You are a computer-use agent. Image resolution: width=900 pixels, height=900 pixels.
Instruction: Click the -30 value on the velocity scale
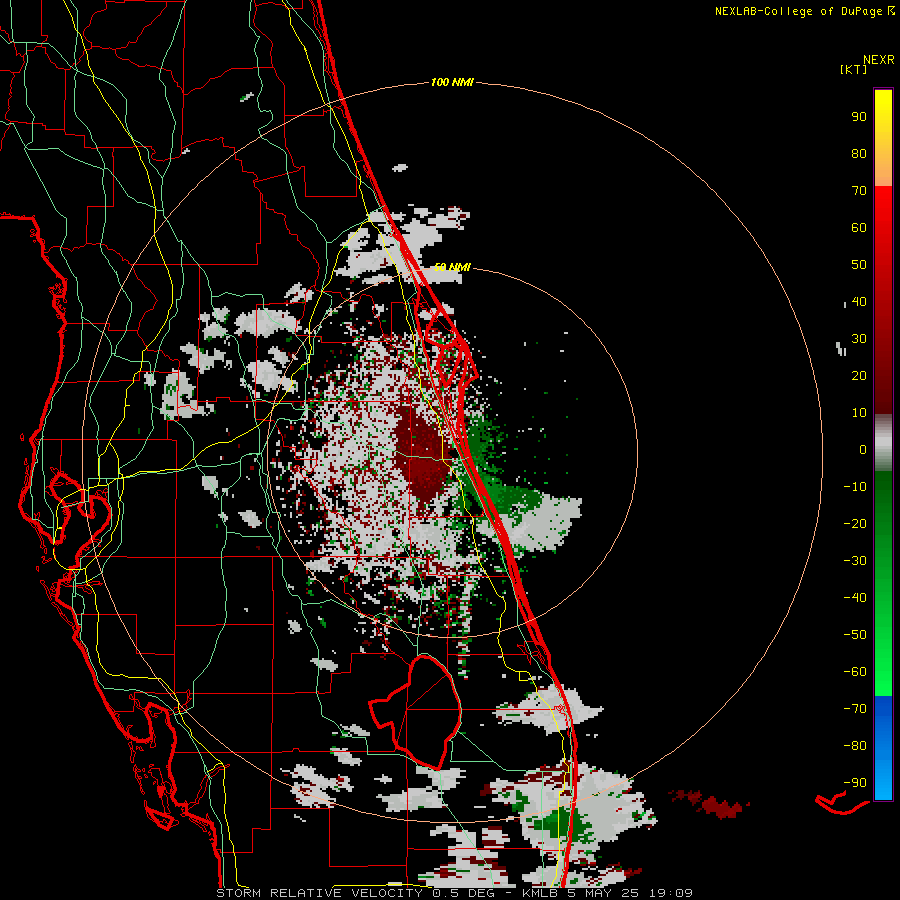855,561
